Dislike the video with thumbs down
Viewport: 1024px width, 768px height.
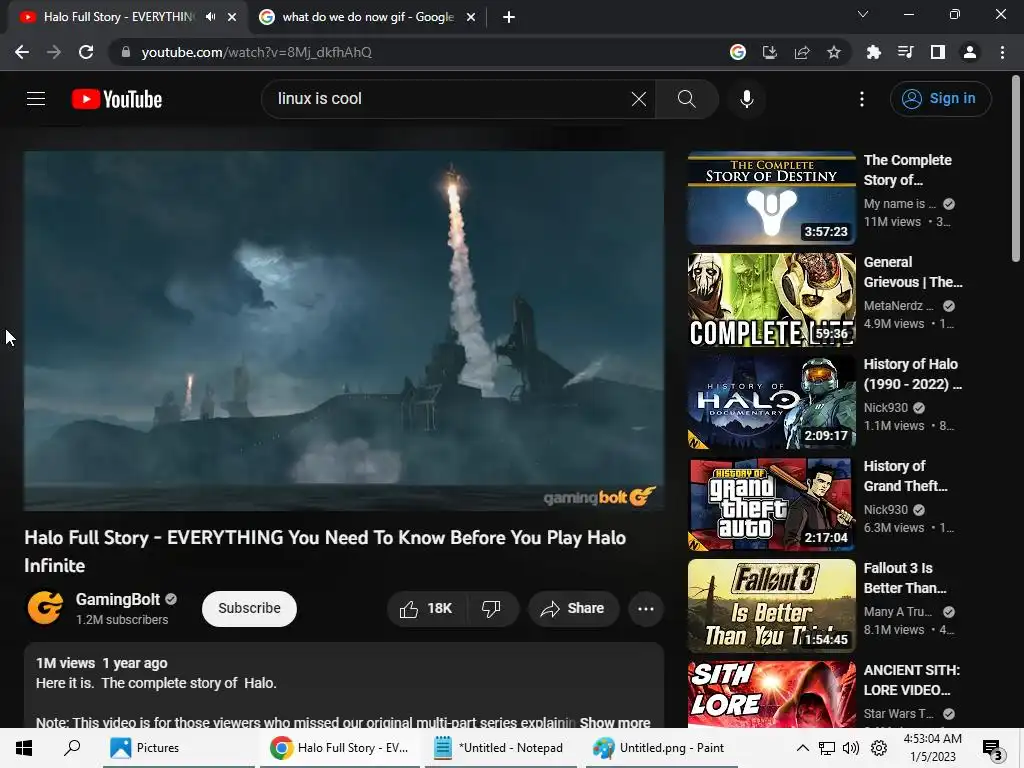491,609
